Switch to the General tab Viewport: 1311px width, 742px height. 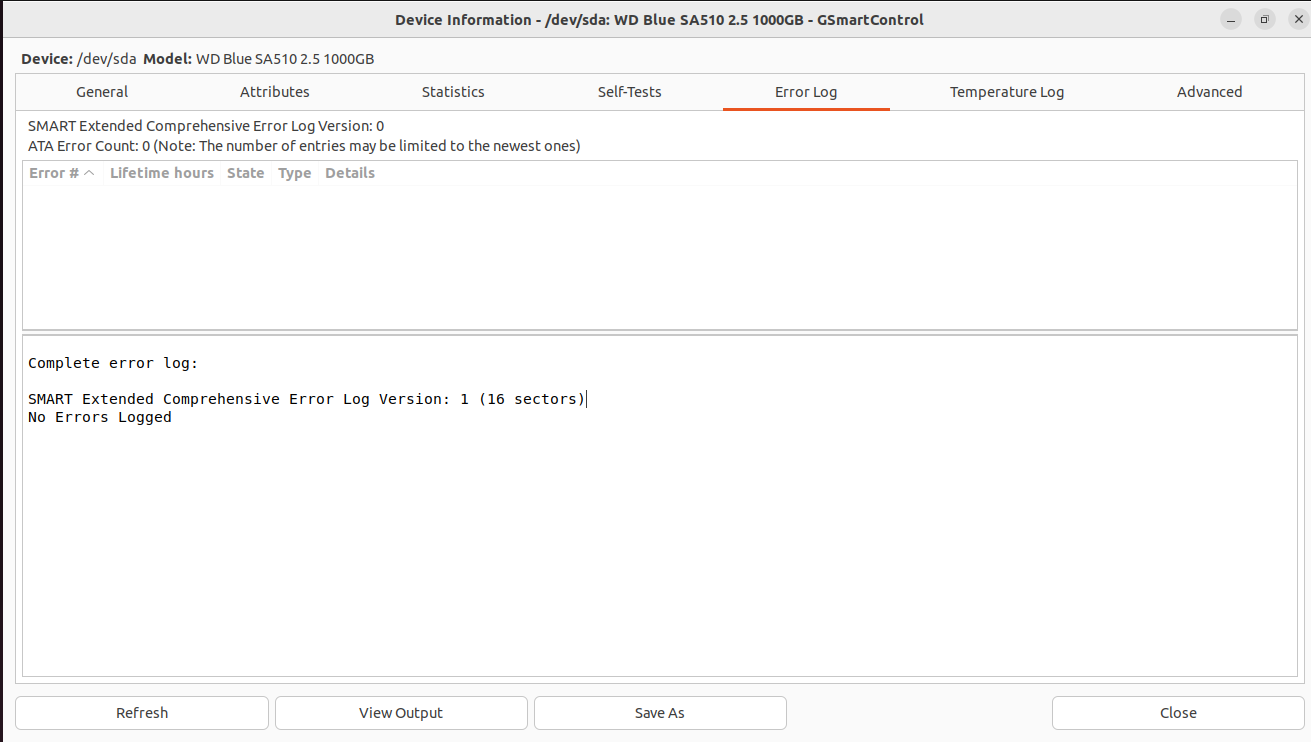tap(102, 92)
